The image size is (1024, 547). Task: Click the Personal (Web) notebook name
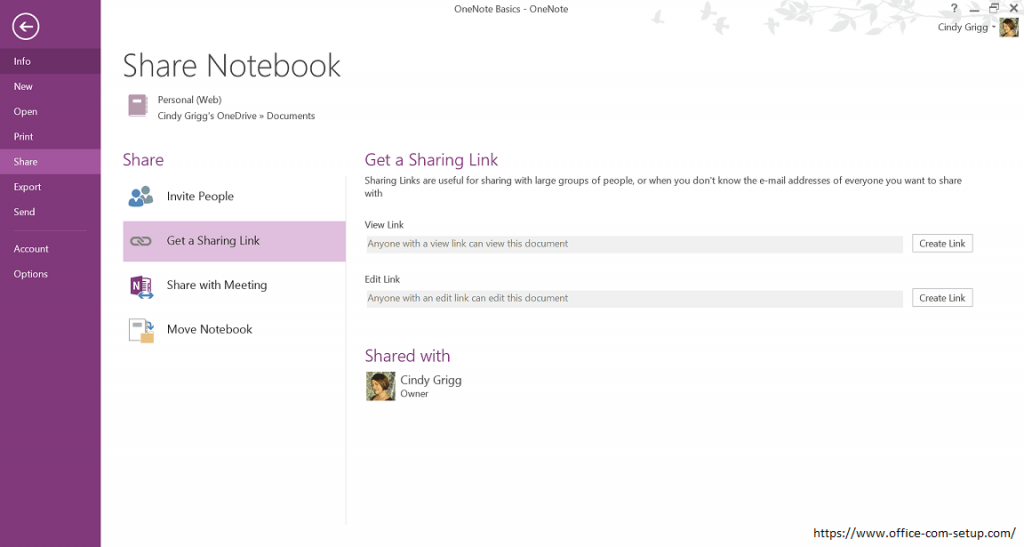[189, 100]
